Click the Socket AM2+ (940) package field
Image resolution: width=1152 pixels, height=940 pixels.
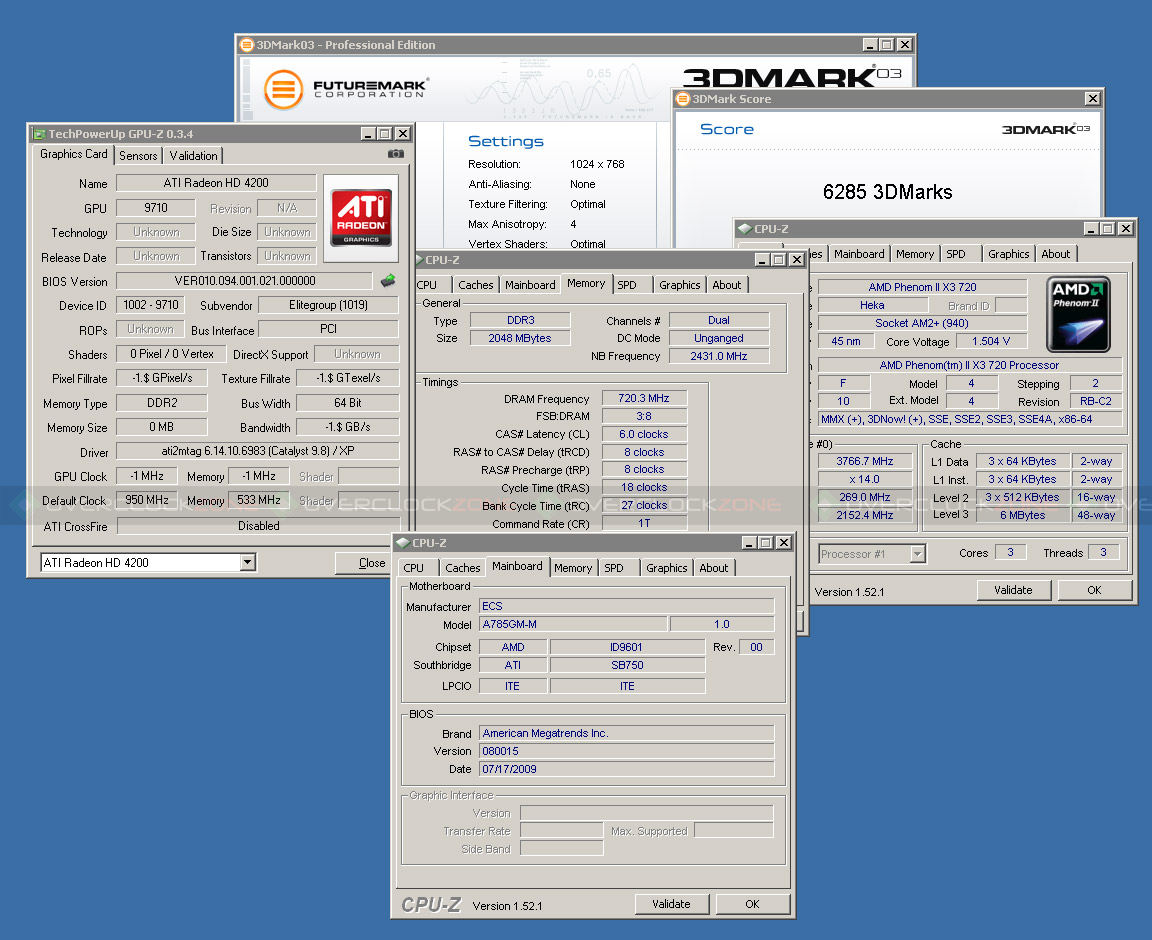[922, 323]
